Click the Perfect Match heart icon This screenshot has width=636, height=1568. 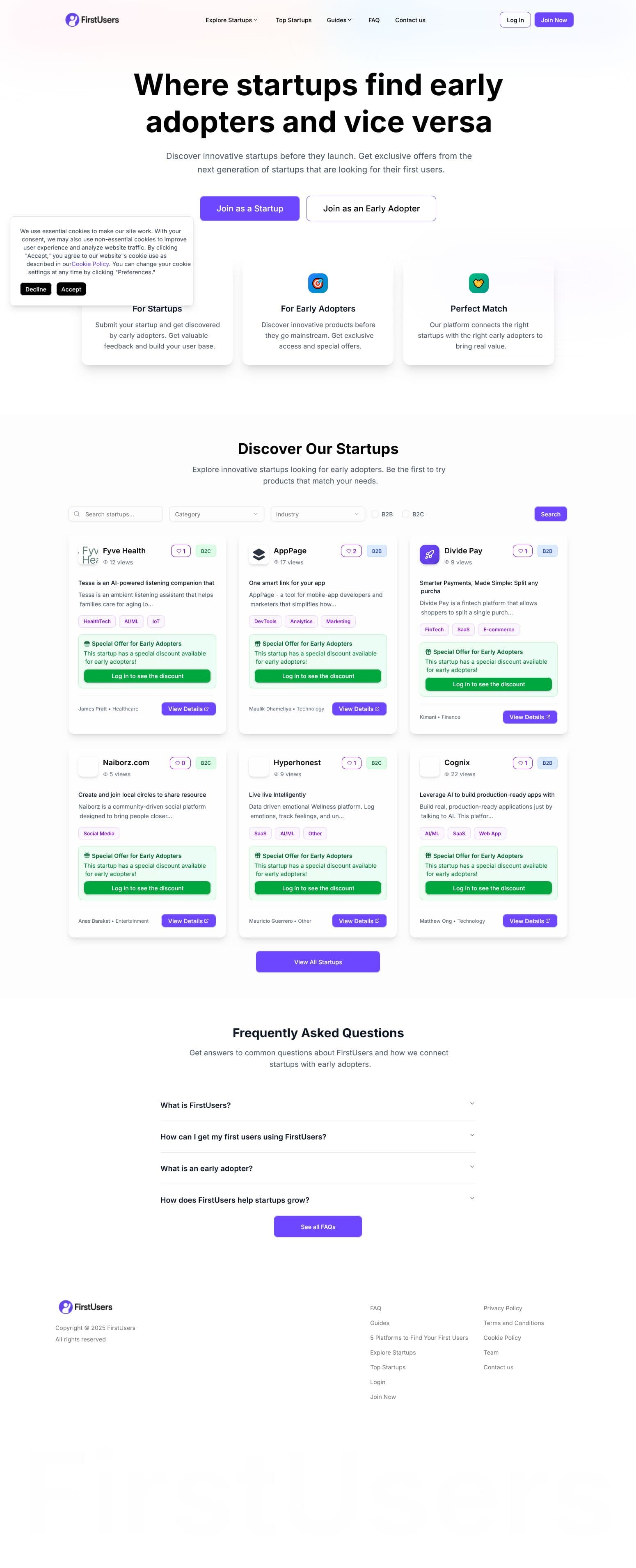[478, 283]
